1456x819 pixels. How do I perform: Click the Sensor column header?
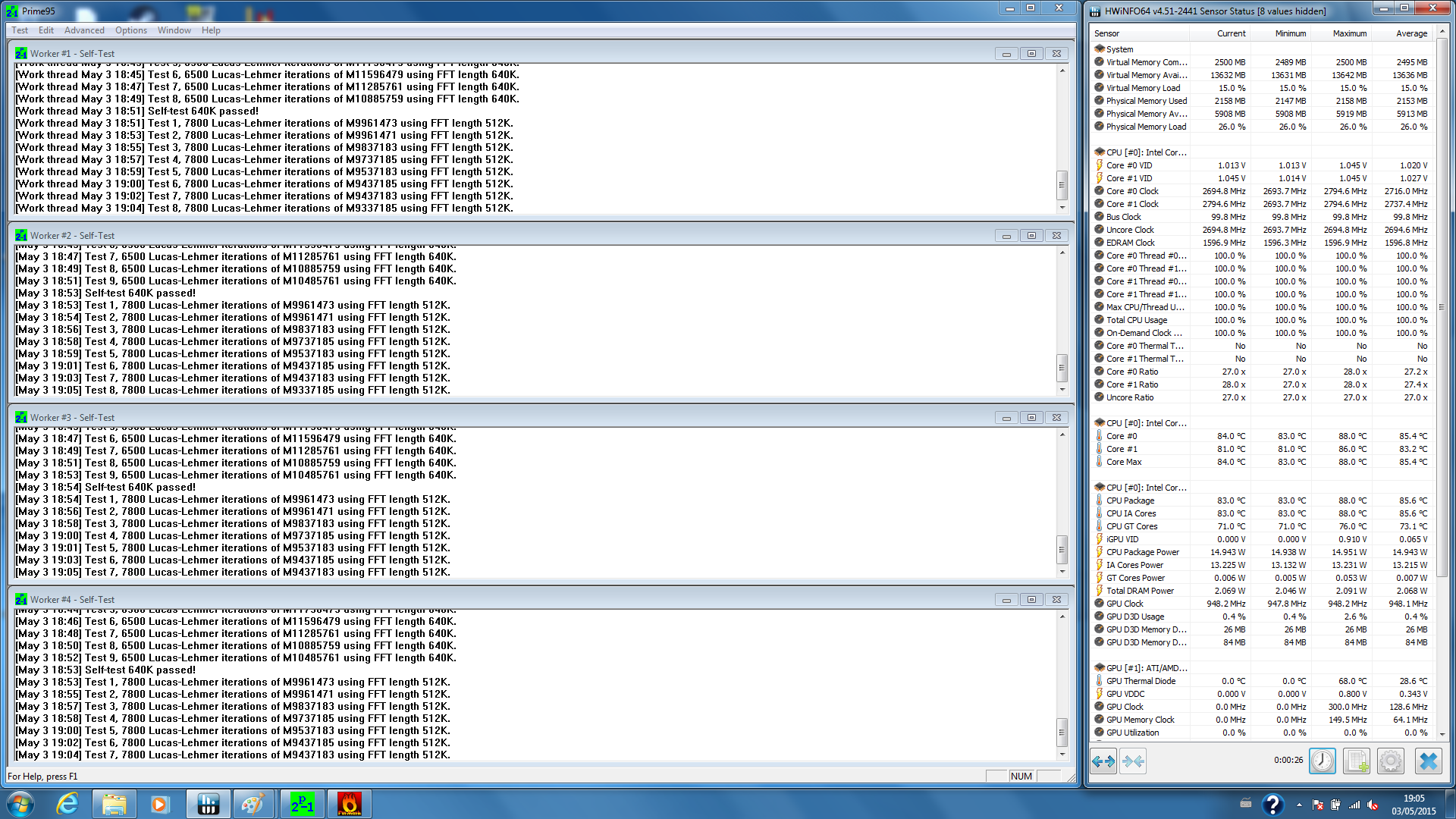click(x=1140, y=33)
